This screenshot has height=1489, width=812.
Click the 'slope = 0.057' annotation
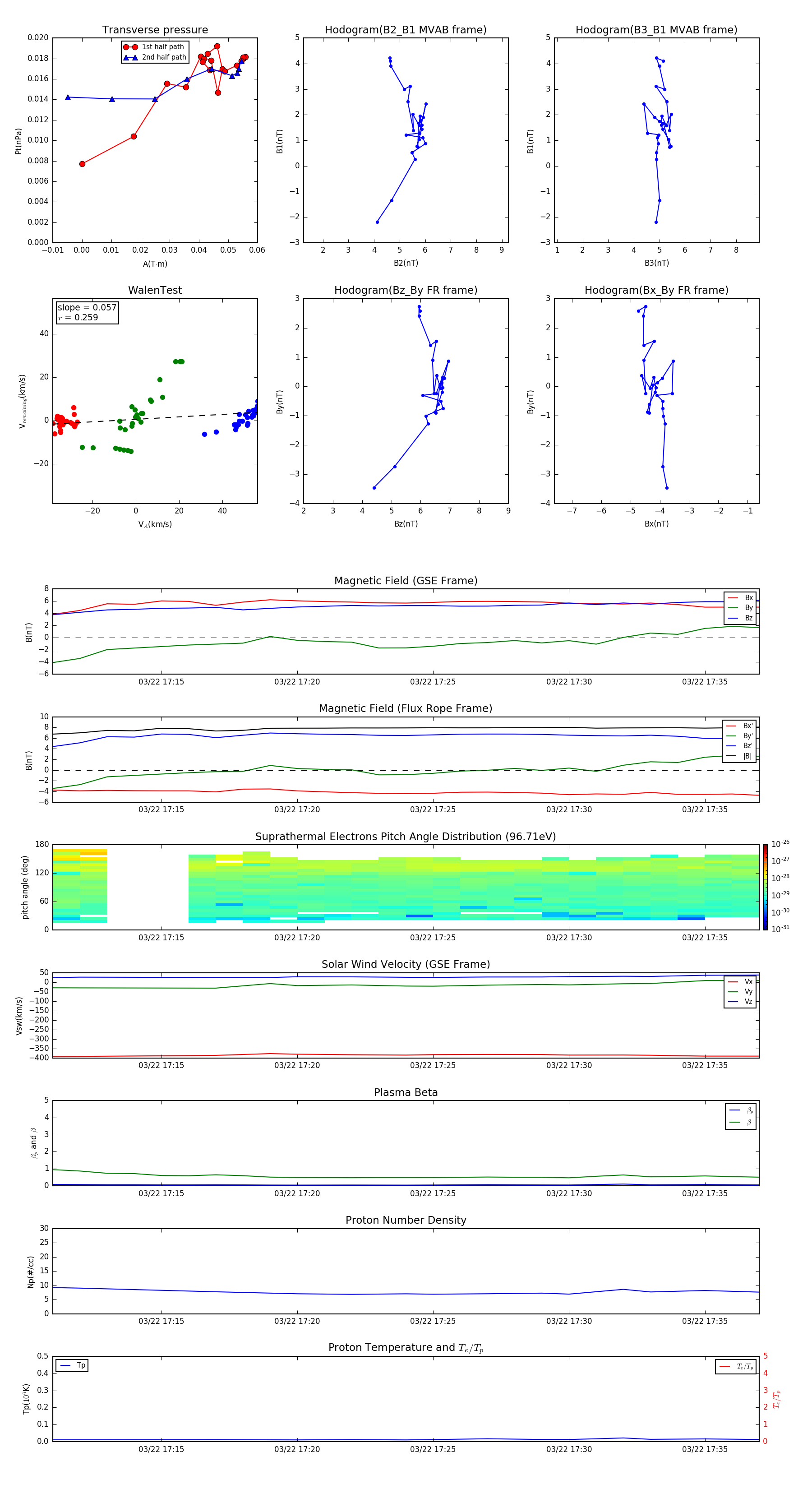[x=87, y=308]
